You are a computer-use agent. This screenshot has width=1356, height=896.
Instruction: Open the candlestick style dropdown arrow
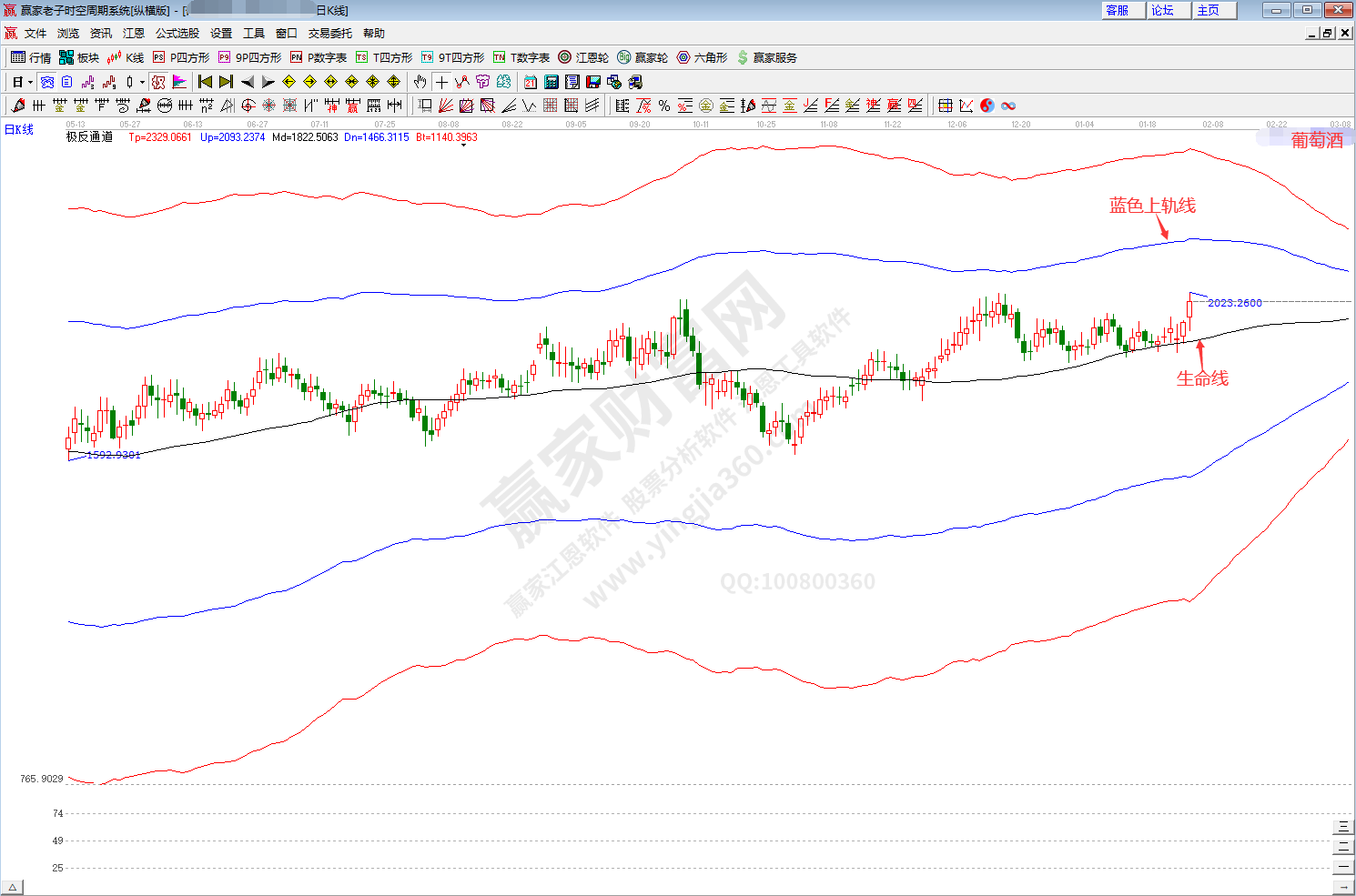(x=142, y=82)
